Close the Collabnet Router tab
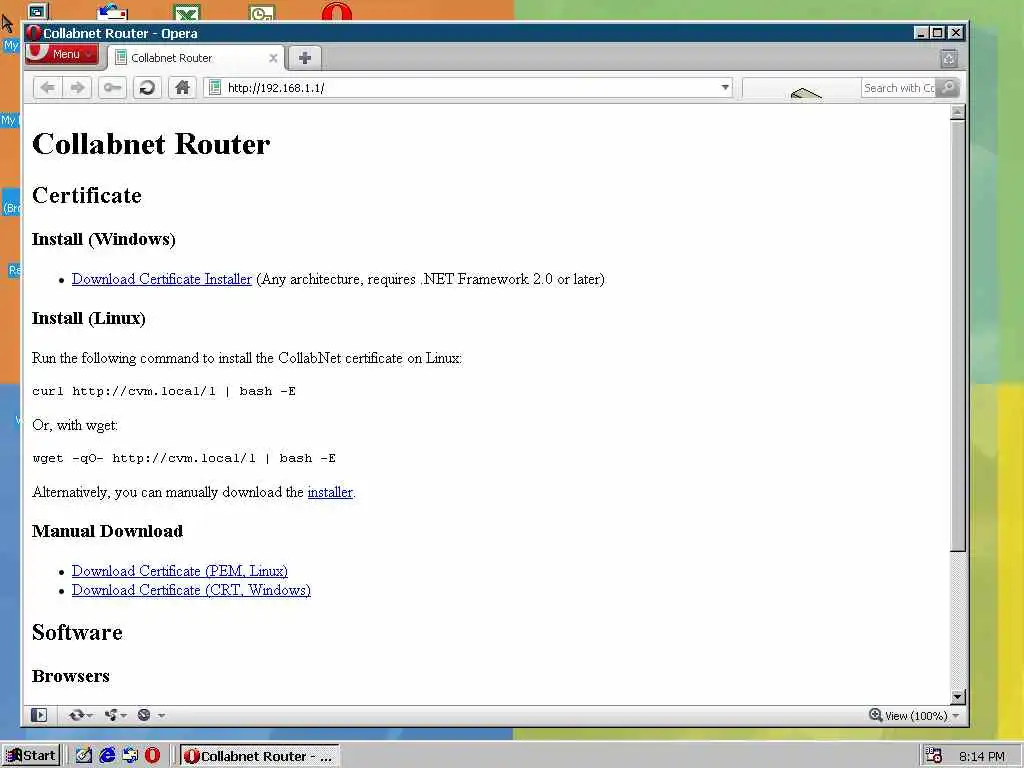 coord(273,58)
